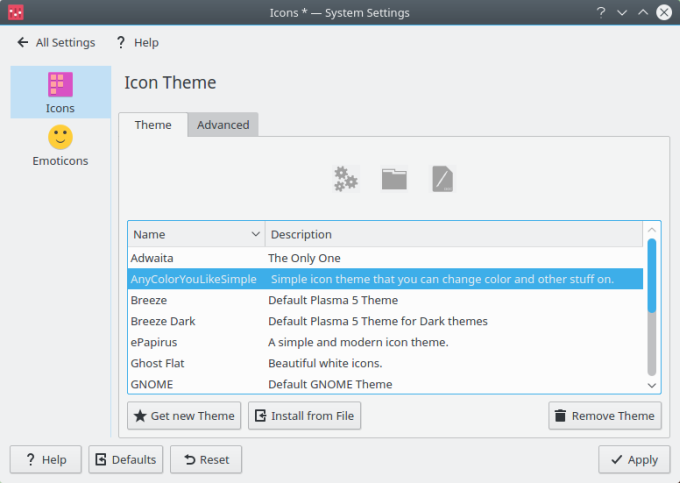Click the Description column header
The image size is (680, 483).
coord(453,234)
